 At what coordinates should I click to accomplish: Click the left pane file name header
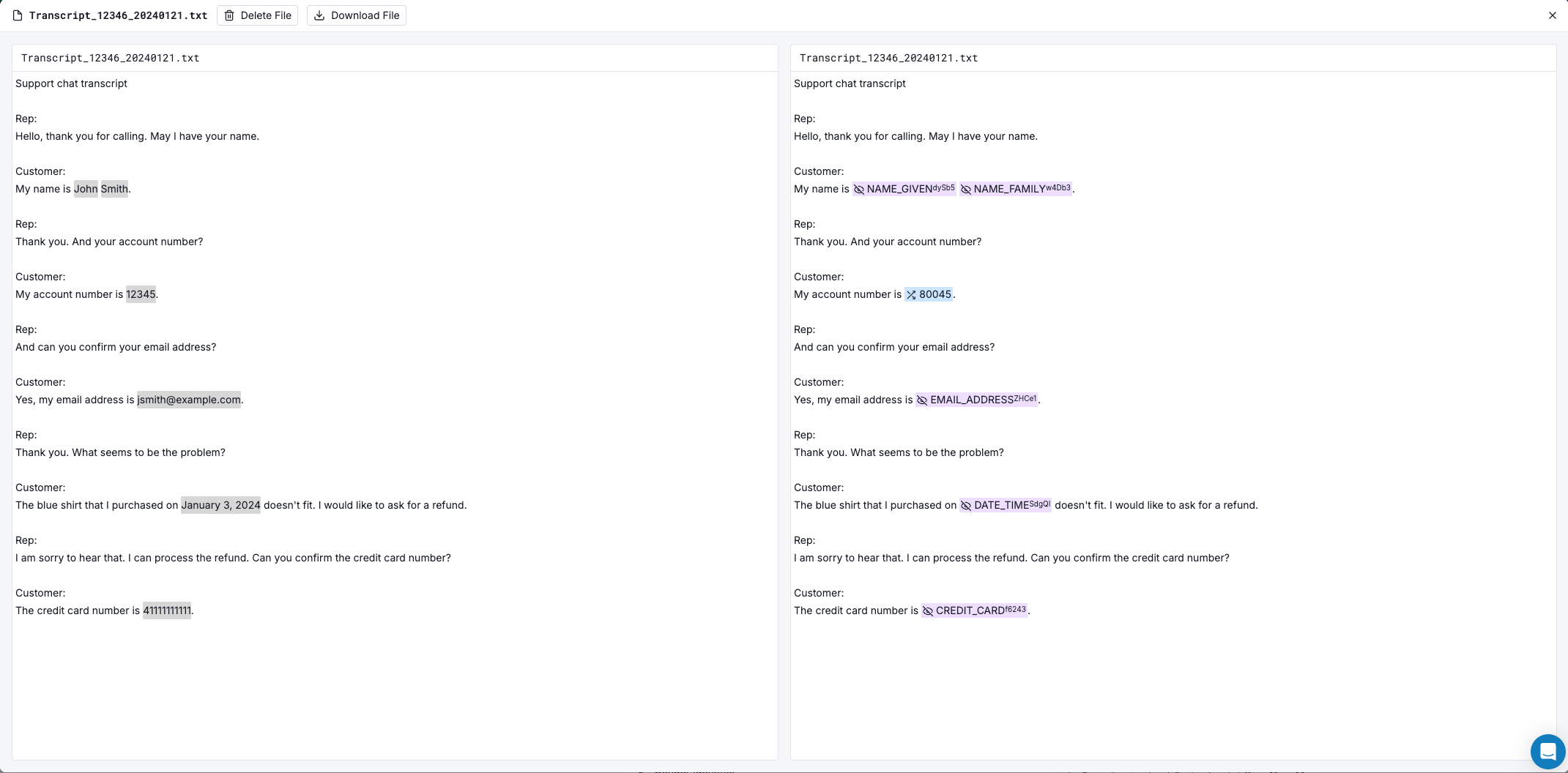[110, 58]
